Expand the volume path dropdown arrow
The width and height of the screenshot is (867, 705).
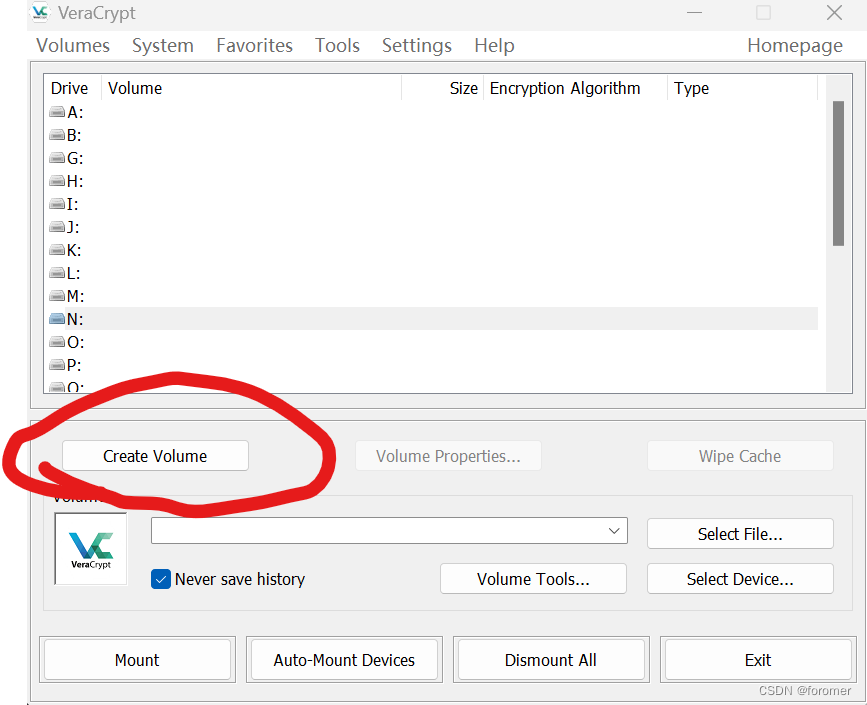coord(614,531)
